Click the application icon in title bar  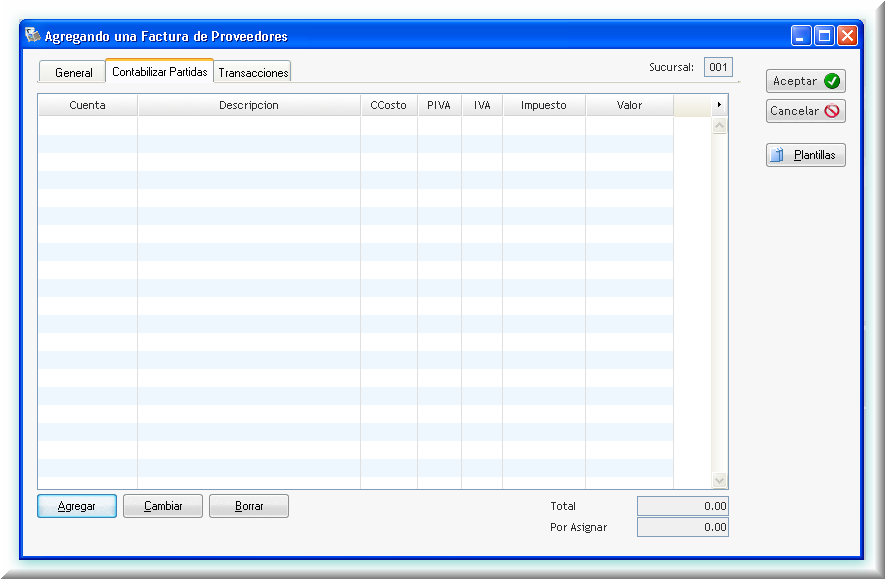click(33, 36)
